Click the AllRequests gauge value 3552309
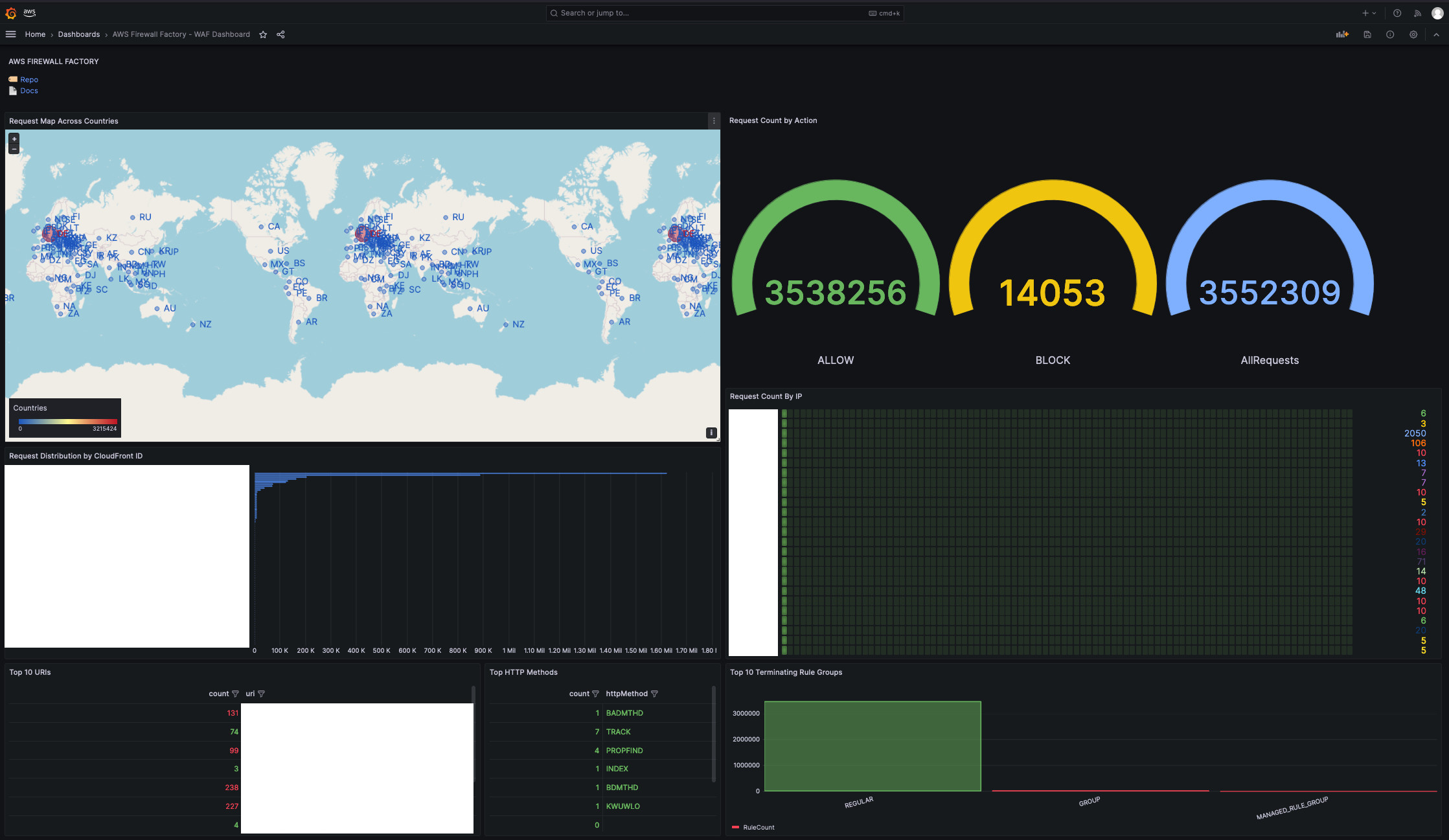 (1270, 293)
